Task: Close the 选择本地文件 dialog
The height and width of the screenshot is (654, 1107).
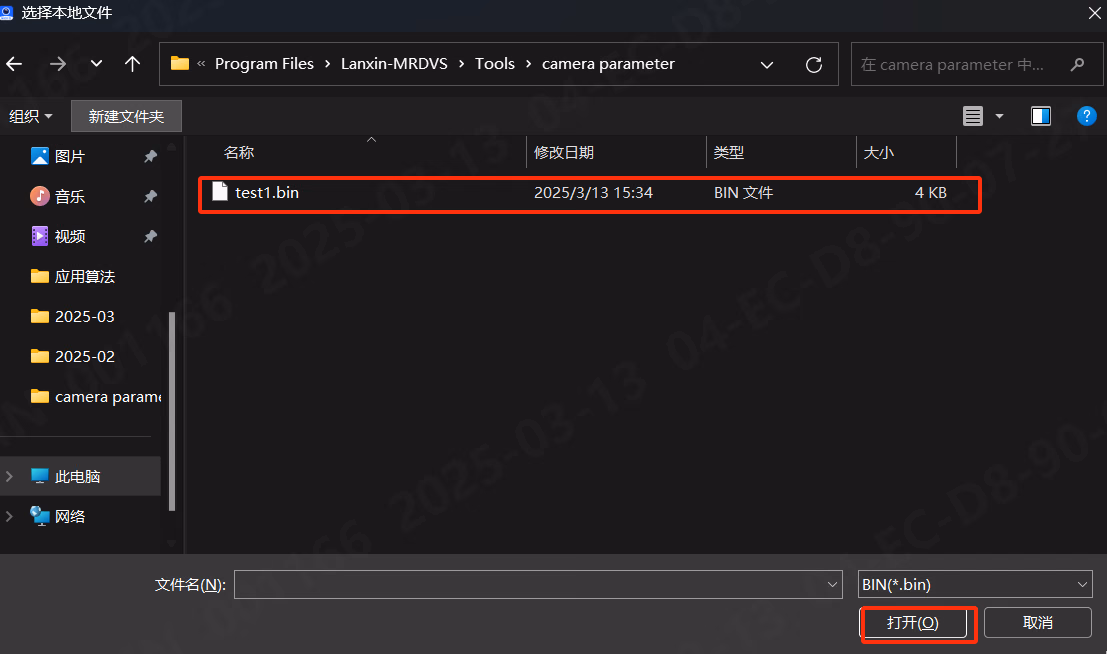Action: click(1094, 13)
